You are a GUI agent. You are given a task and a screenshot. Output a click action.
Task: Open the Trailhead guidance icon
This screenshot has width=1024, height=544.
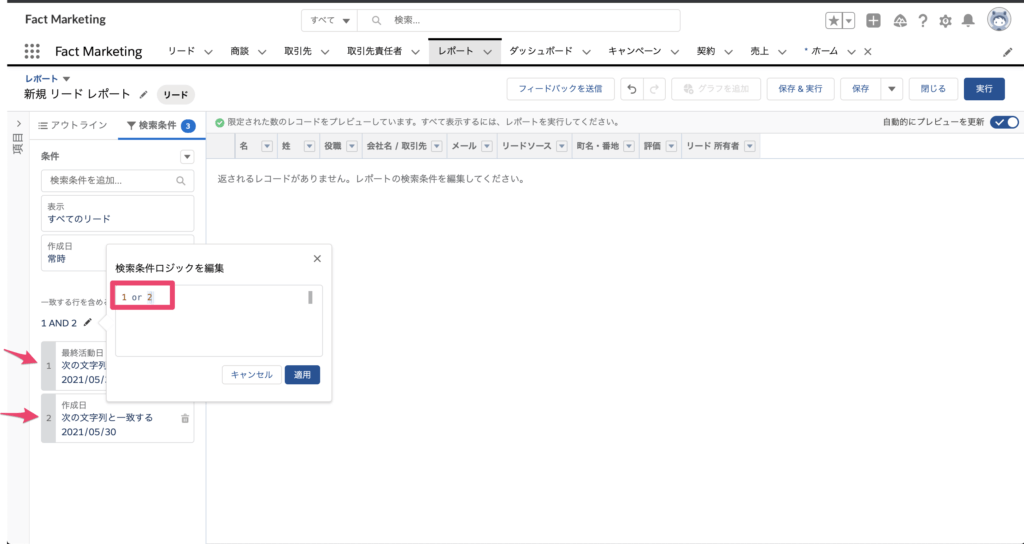900,21
